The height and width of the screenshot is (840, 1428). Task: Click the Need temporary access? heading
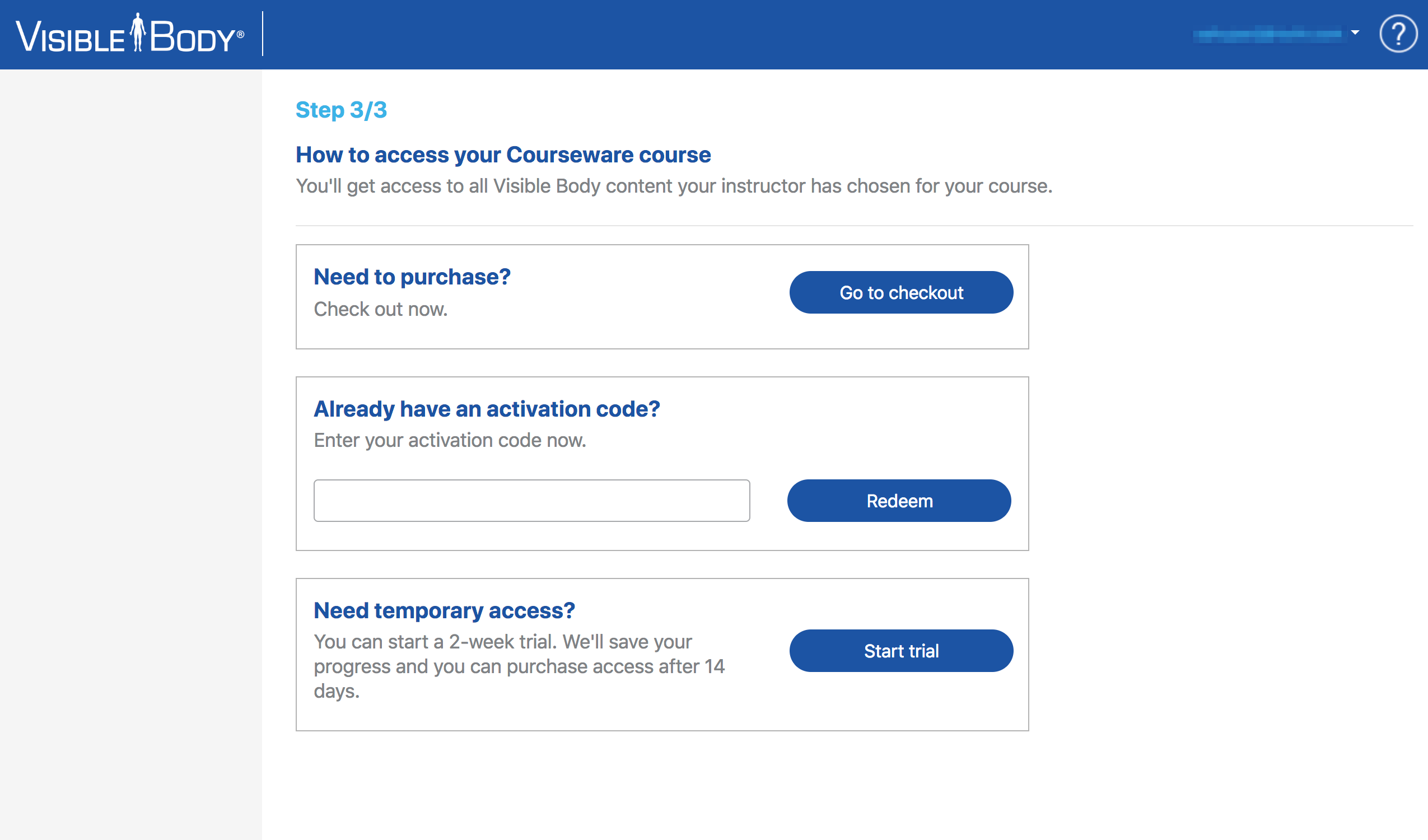click(444, 610)
